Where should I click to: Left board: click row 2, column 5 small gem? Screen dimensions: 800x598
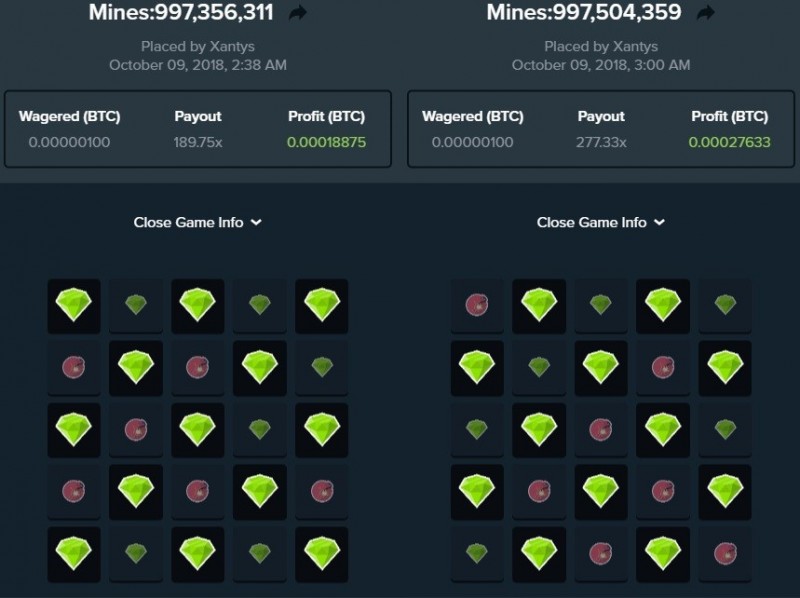(321, 367)
